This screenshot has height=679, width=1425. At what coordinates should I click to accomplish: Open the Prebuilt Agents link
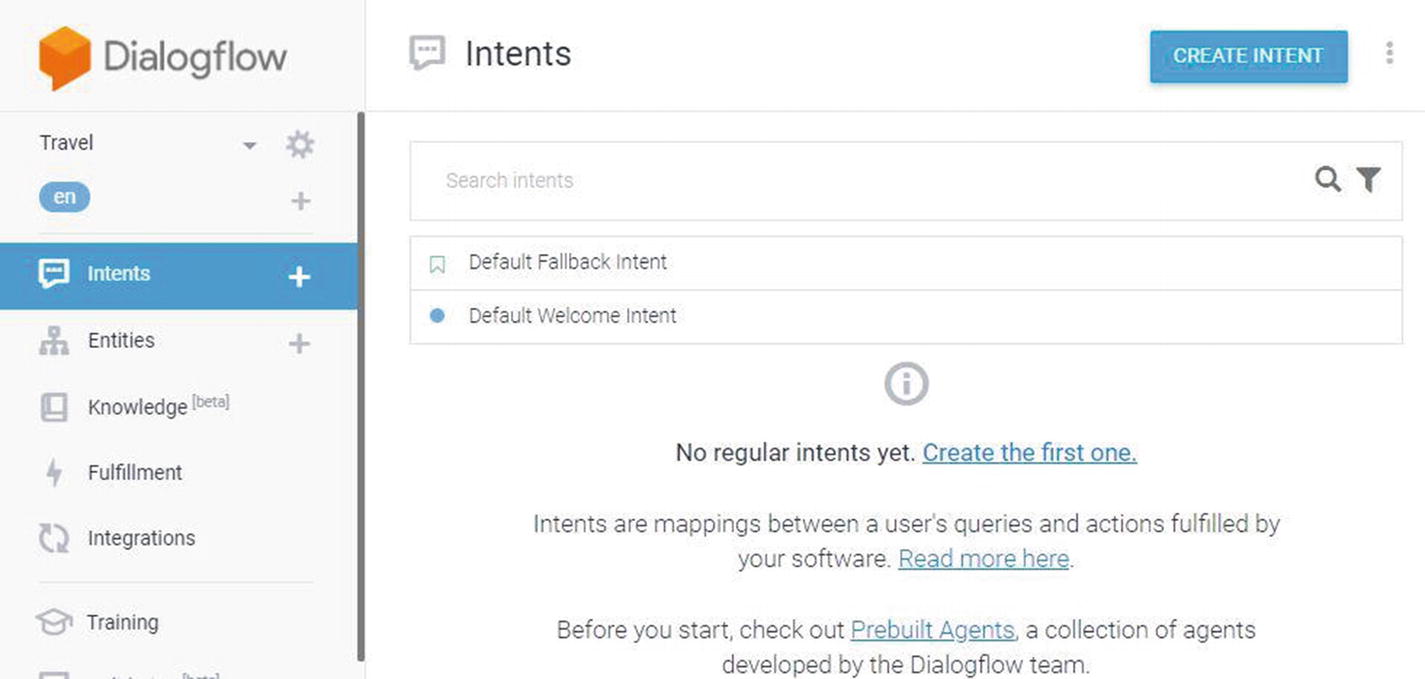932,631
